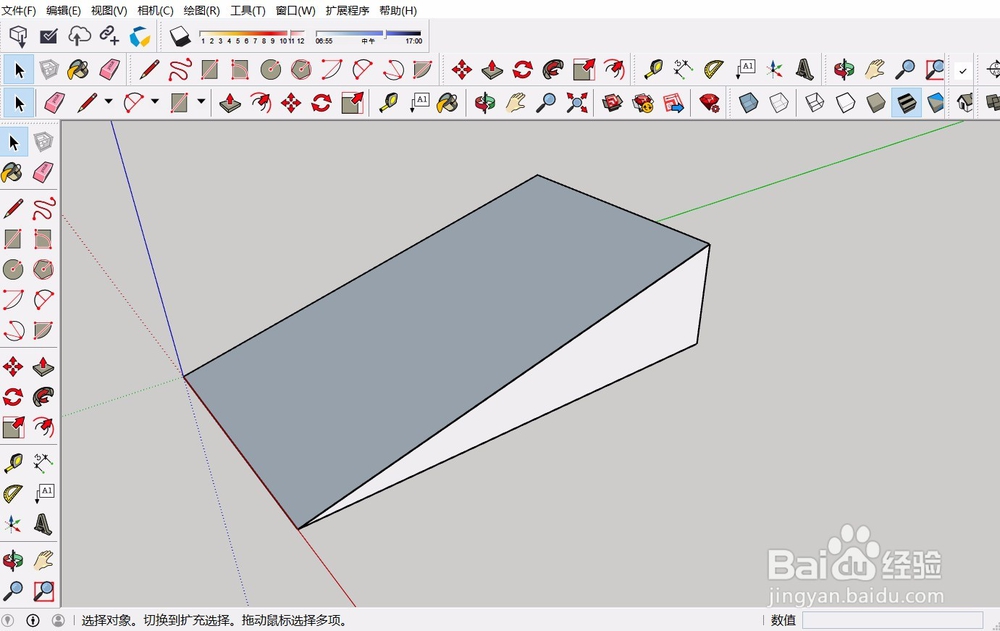Screen dimensions: 1000x631
Task: Toggle Back Edges dashed style
Action: click(779, 103)
